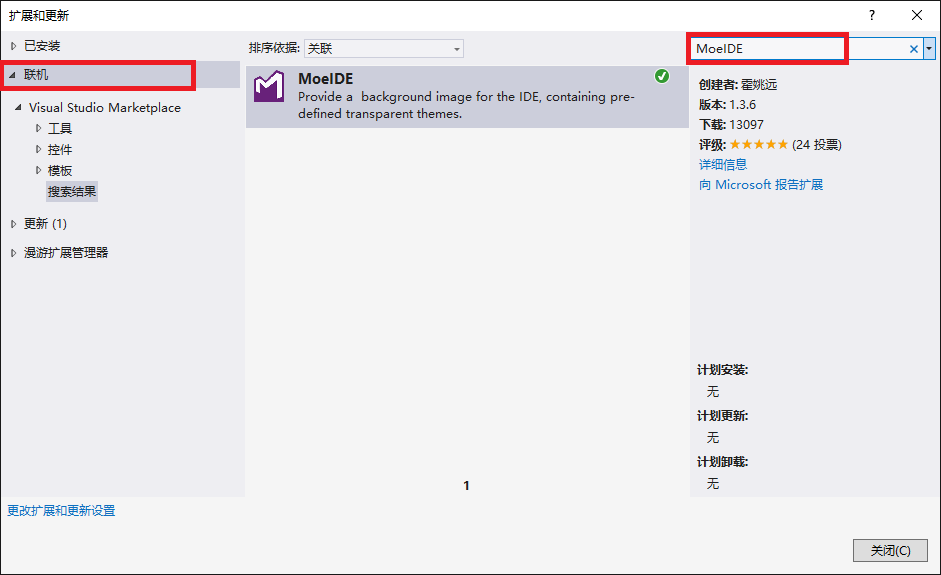The height and width of the screenshot is (575, 941).
Task: Click page number 1 in results
Action: [x=466, y=486]
